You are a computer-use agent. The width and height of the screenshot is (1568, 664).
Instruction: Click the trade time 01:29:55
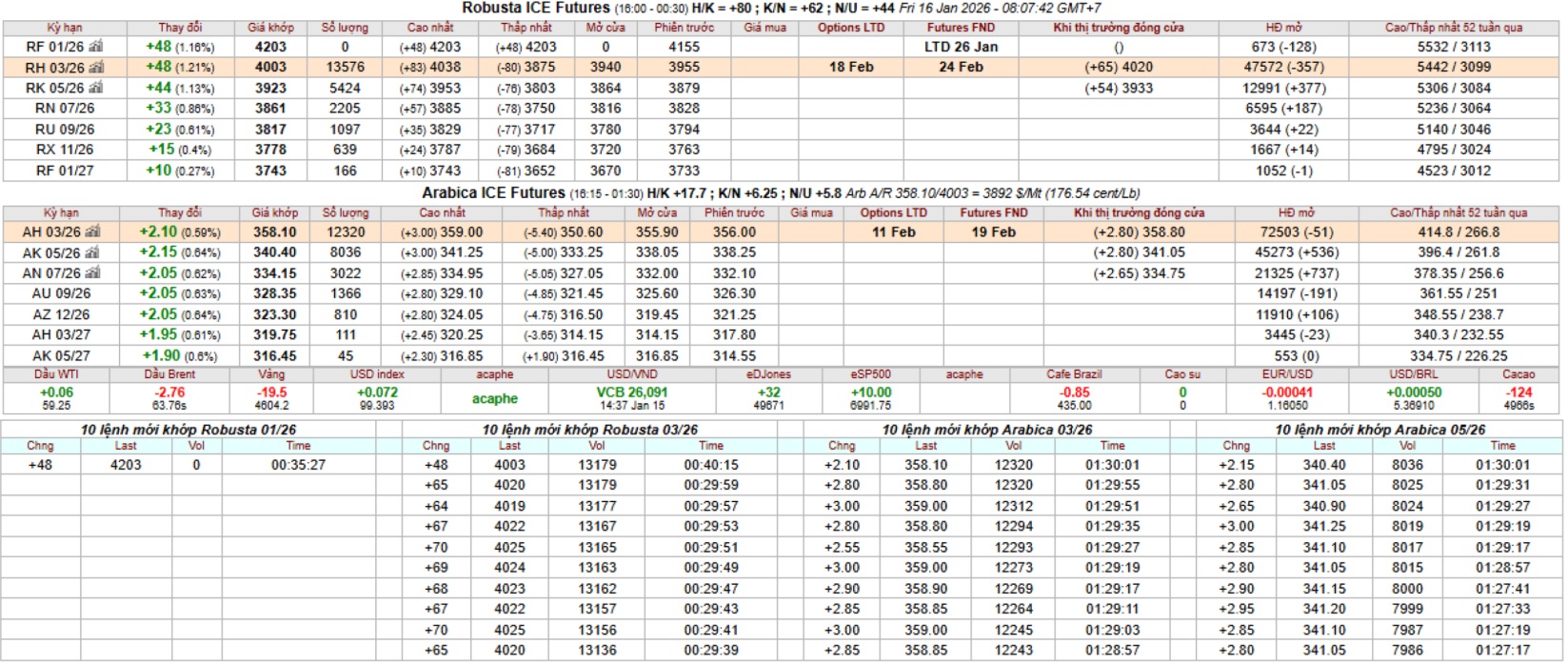click(1112, 485)
